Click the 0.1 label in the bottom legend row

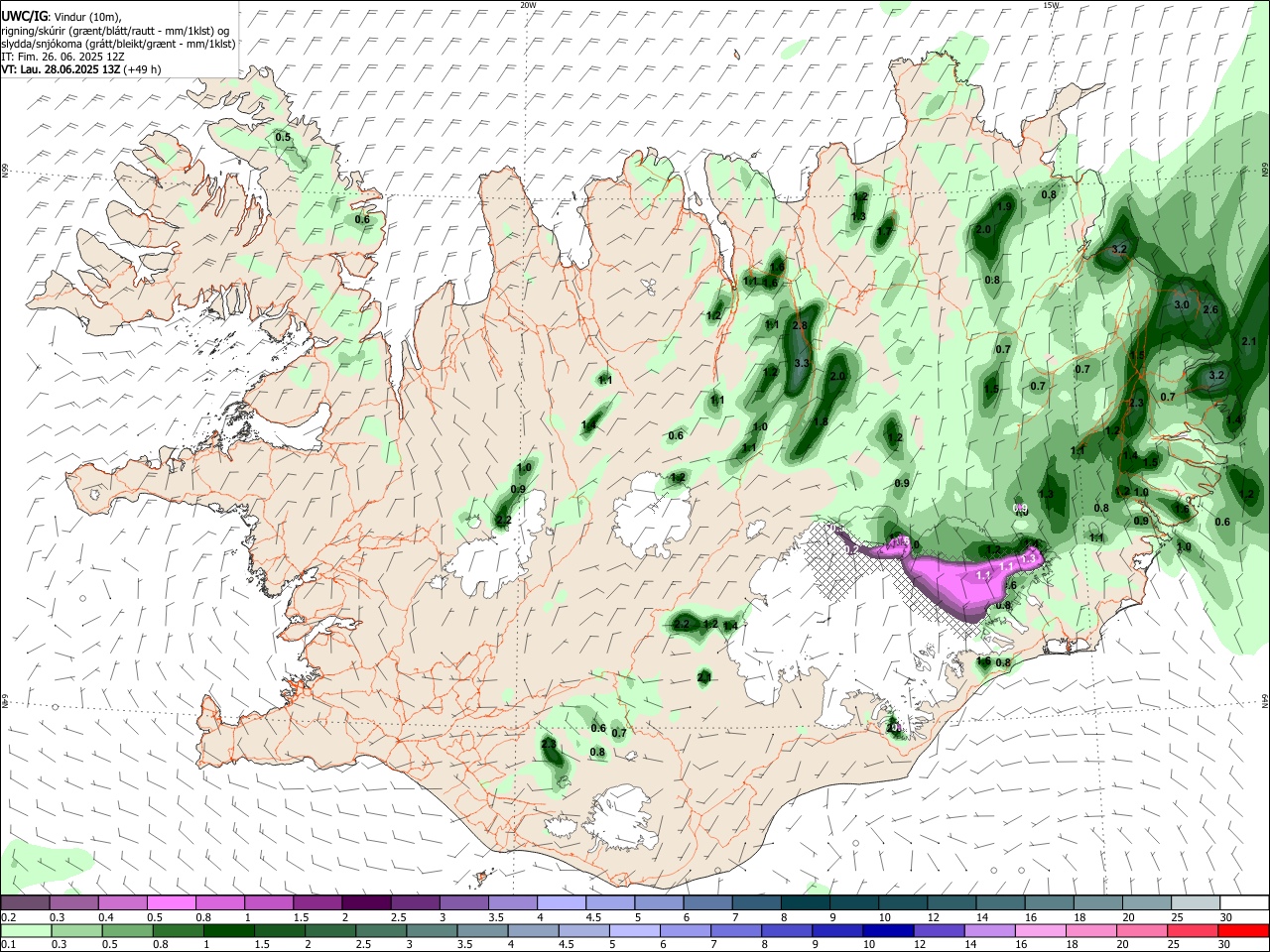(8, 945)
